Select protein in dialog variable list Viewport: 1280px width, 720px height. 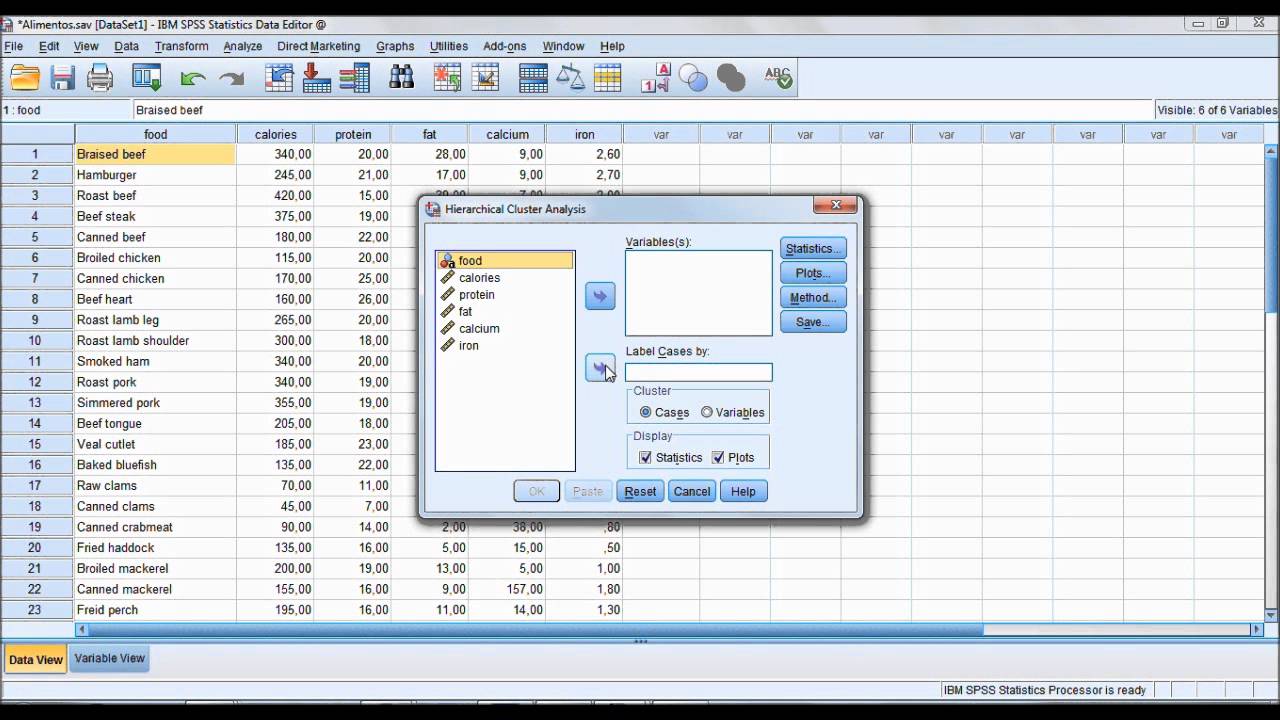[476, 295]
